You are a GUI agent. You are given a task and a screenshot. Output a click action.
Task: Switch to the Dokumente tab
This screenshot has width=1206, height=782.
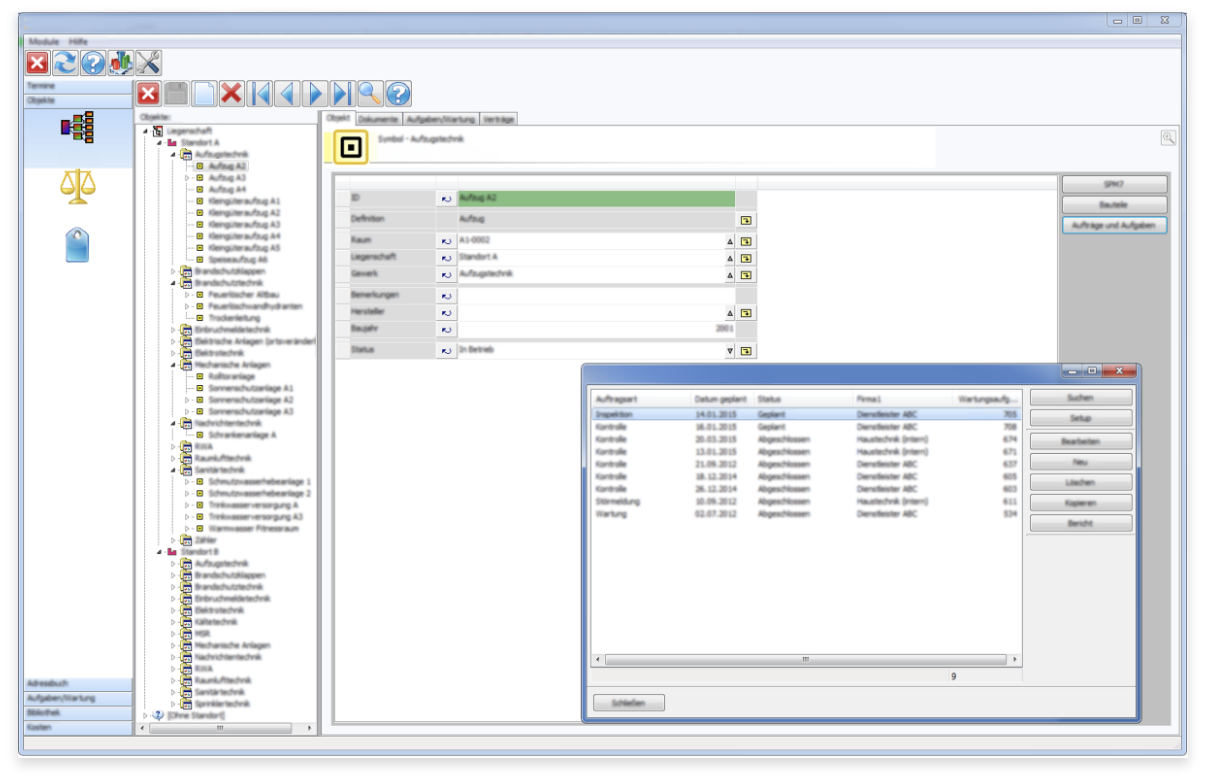378,119
